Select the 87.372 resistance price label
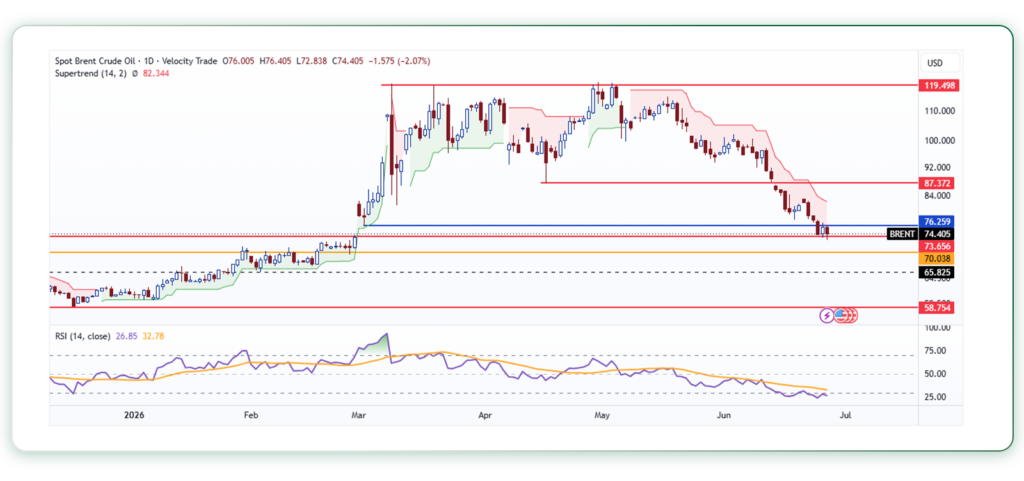This screenshot has height=481, width=1024. click(936, 183)
